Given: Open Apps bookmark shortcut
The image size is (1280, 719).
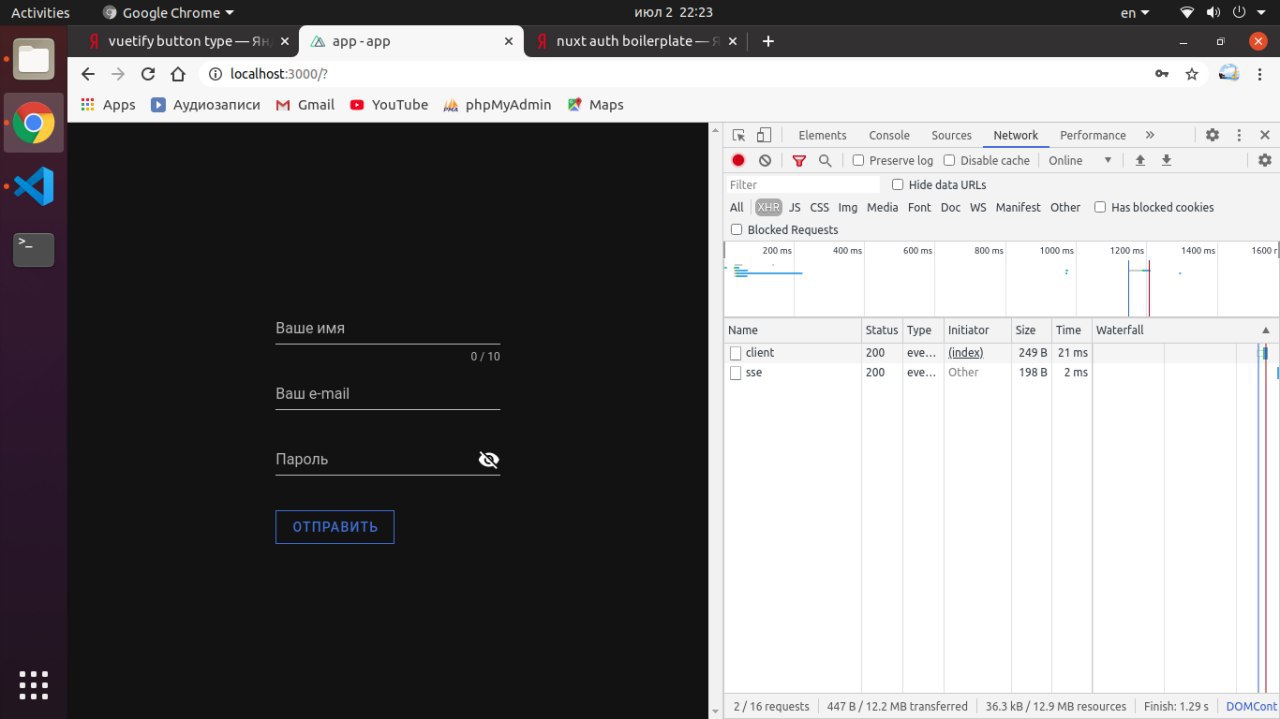Looking at the screenshot, I should tap(108, 105).
